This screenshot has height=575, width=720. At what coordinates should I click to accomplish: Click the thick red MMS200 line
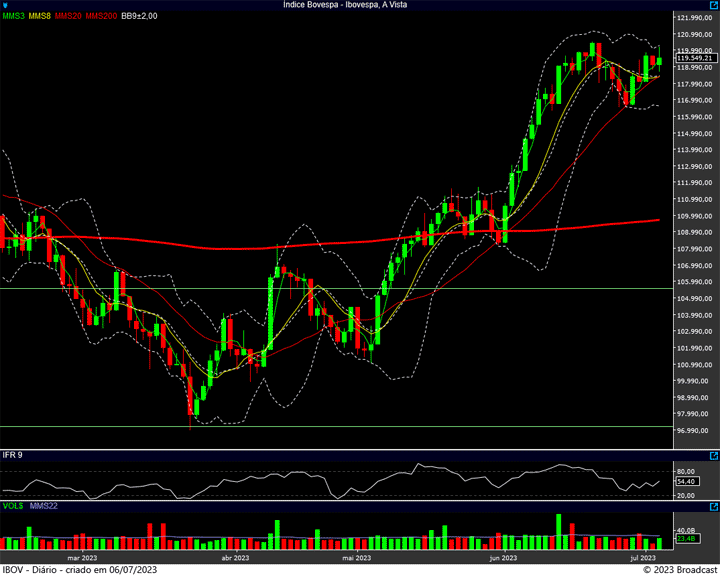pos(250,246)
